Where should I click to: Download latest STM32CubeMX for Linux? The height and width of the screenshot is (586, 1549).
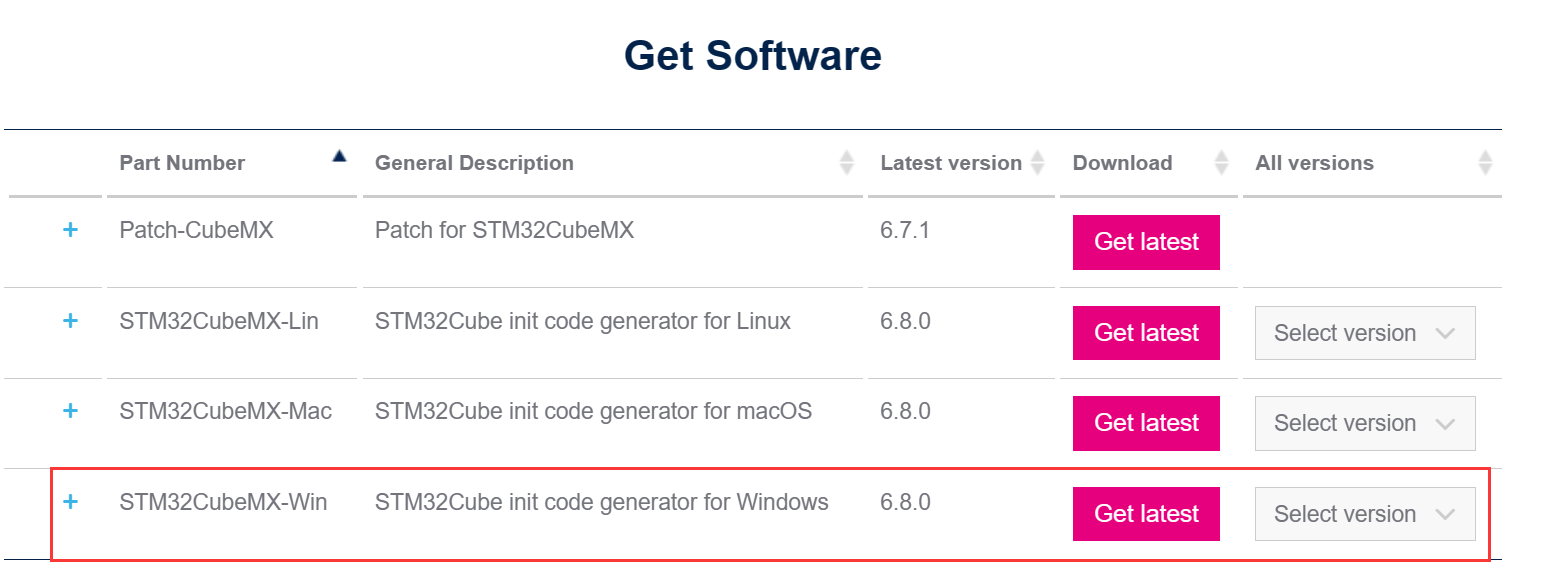click(1145, 332)
